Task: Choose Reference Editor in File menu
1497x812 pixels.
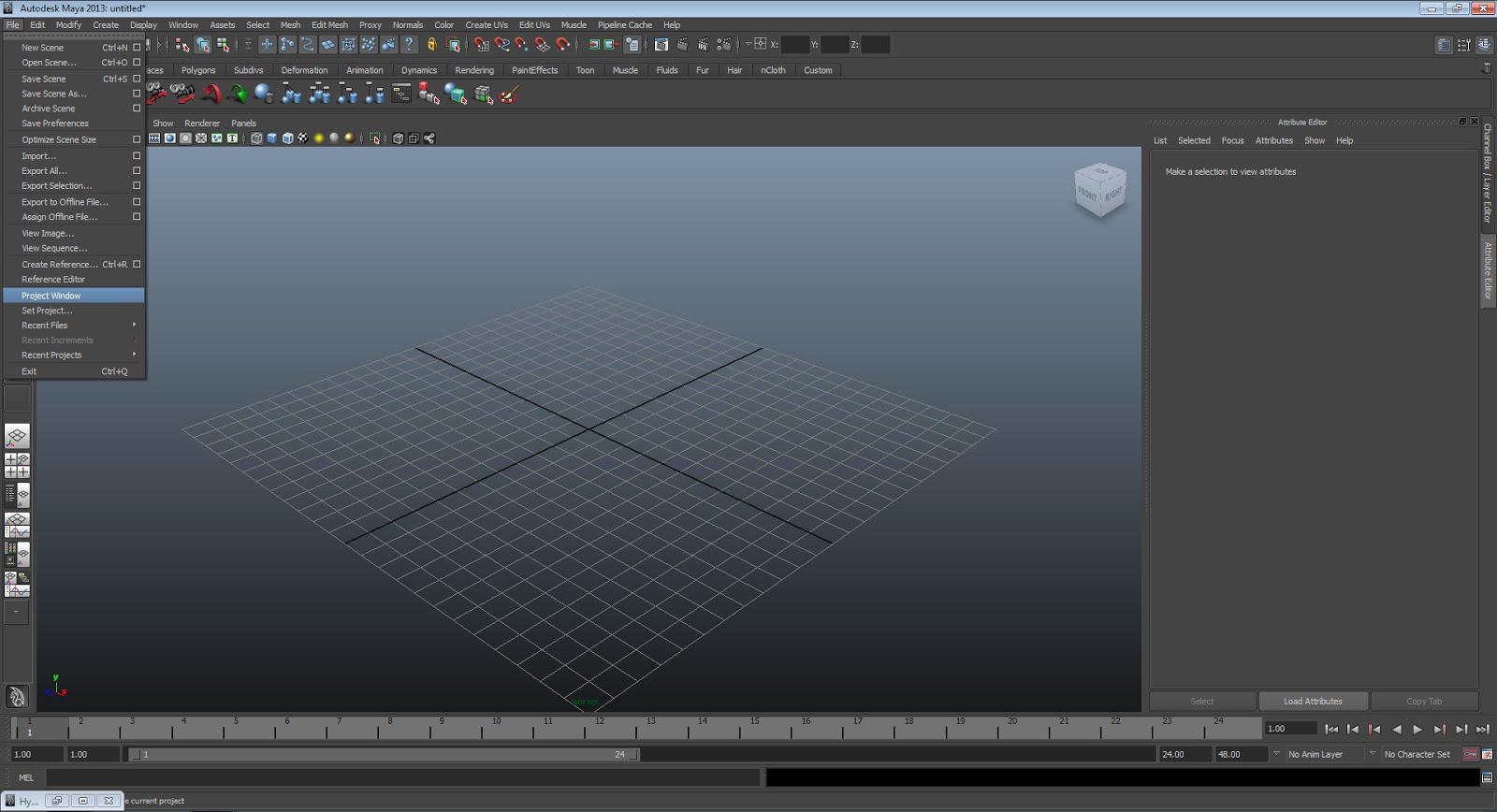Action: [74, 280]
